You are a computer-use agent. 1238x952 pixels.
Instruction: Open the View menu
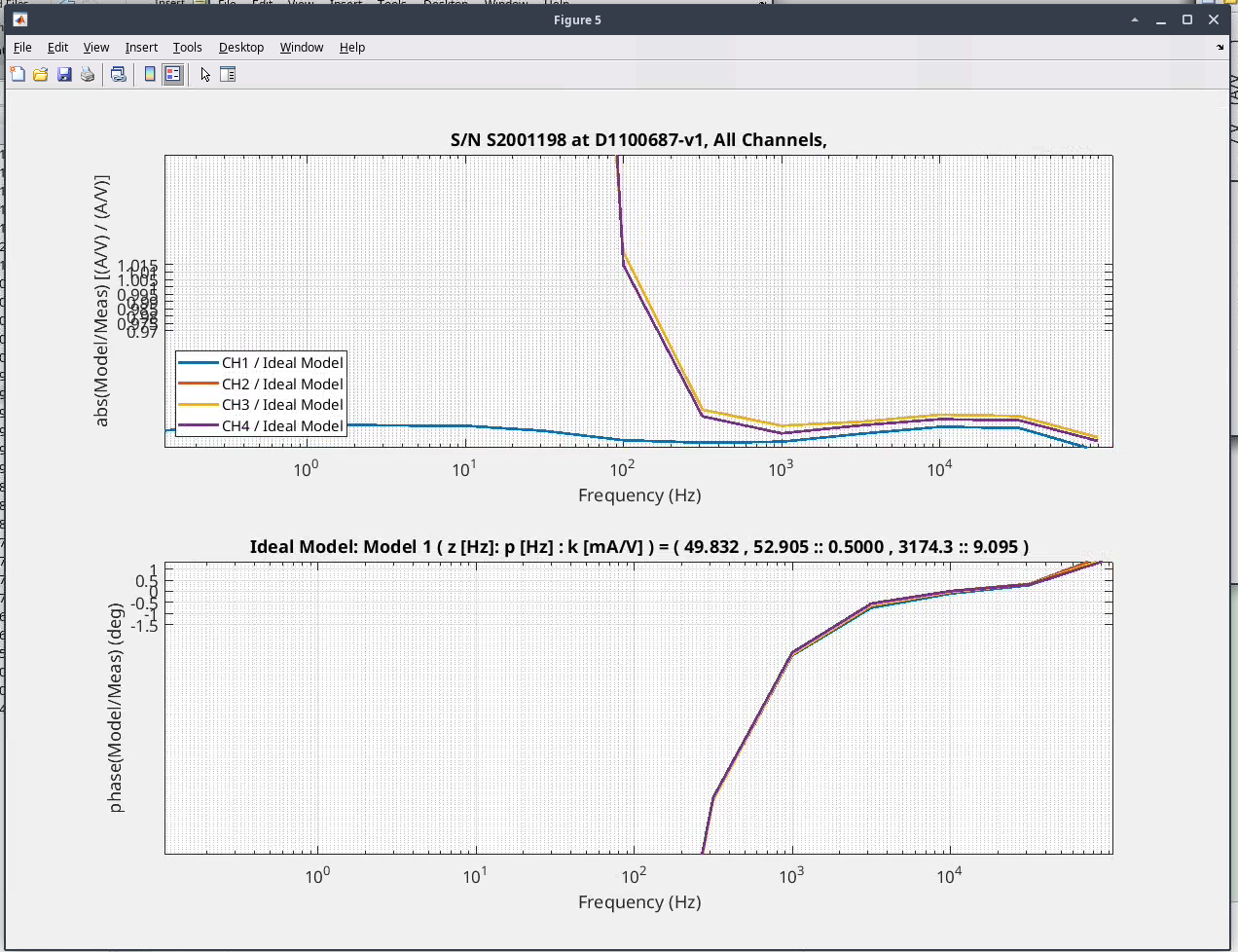(x=95, y=47)
